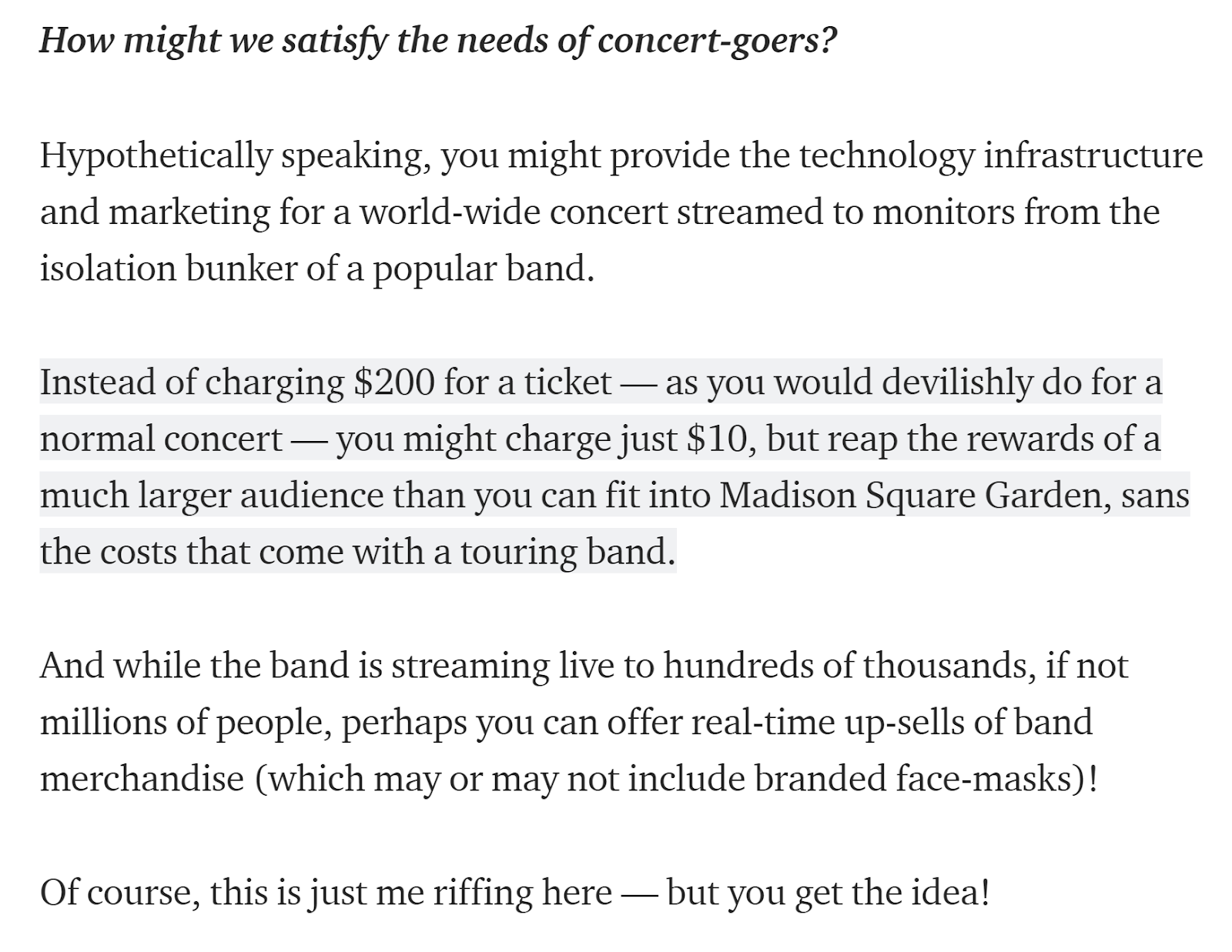Click the word 'merchandise' in fourth paragraph

142,779
